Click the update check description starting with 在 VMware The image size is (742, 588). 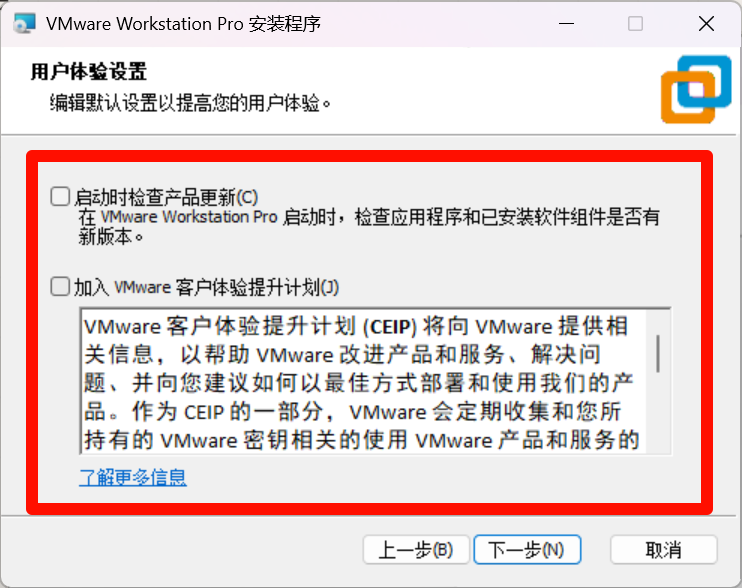[369, 227]
